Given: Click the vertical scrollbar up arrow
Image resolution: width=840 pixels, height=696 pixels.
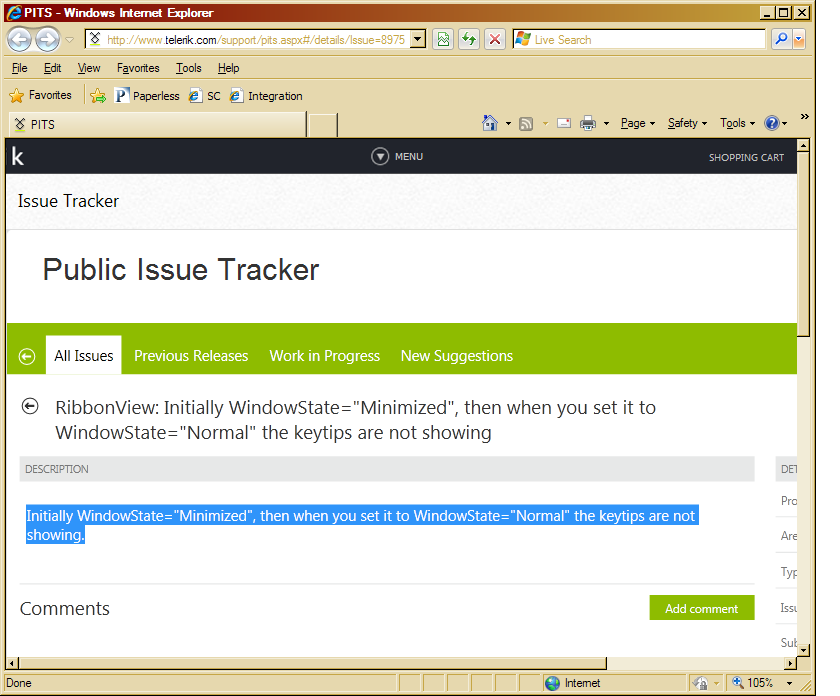Looking at the screenshot, I should 802,146.
